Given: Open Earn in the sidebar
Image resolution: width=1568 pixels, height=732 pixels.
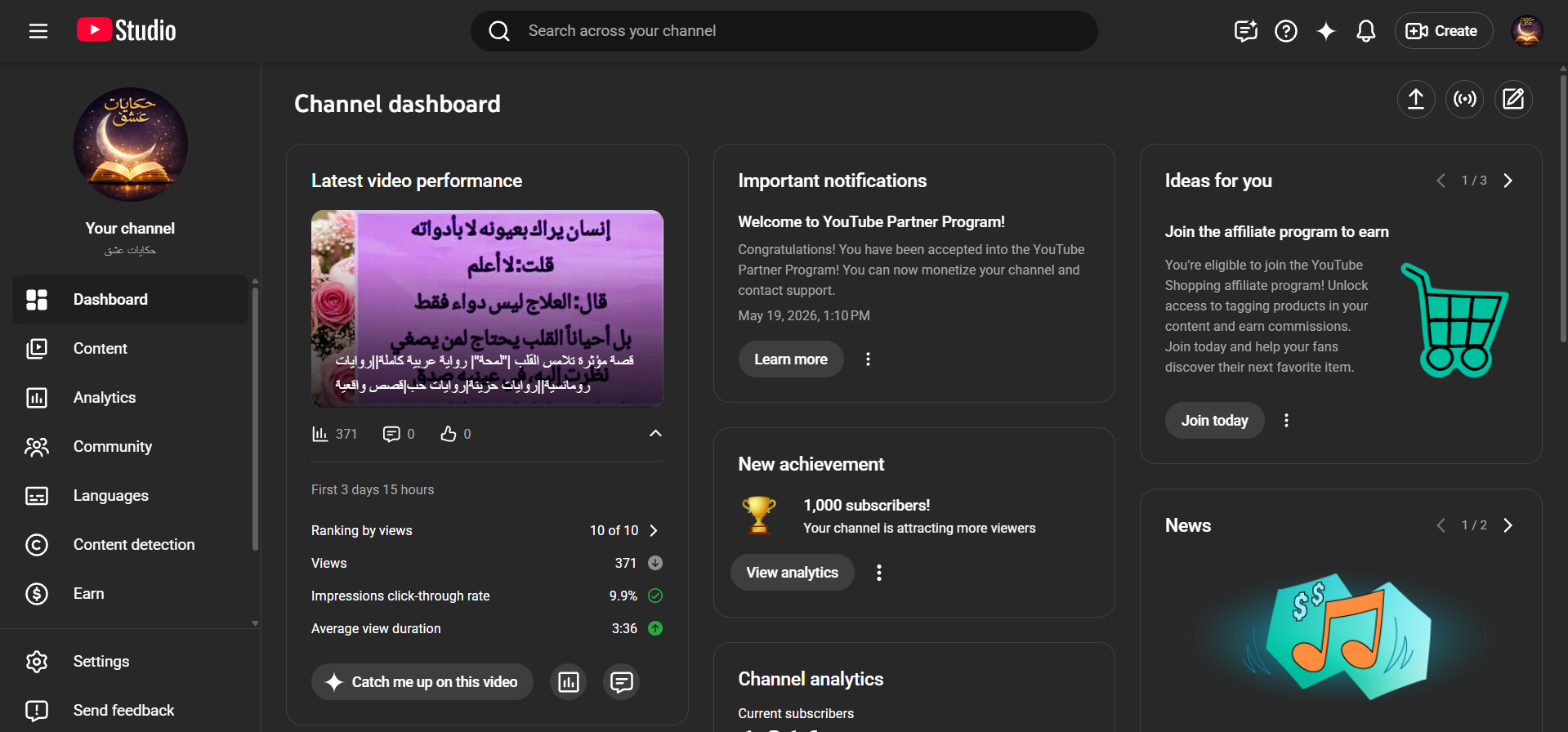Looking at the screenshot, I should coord(130,594).
